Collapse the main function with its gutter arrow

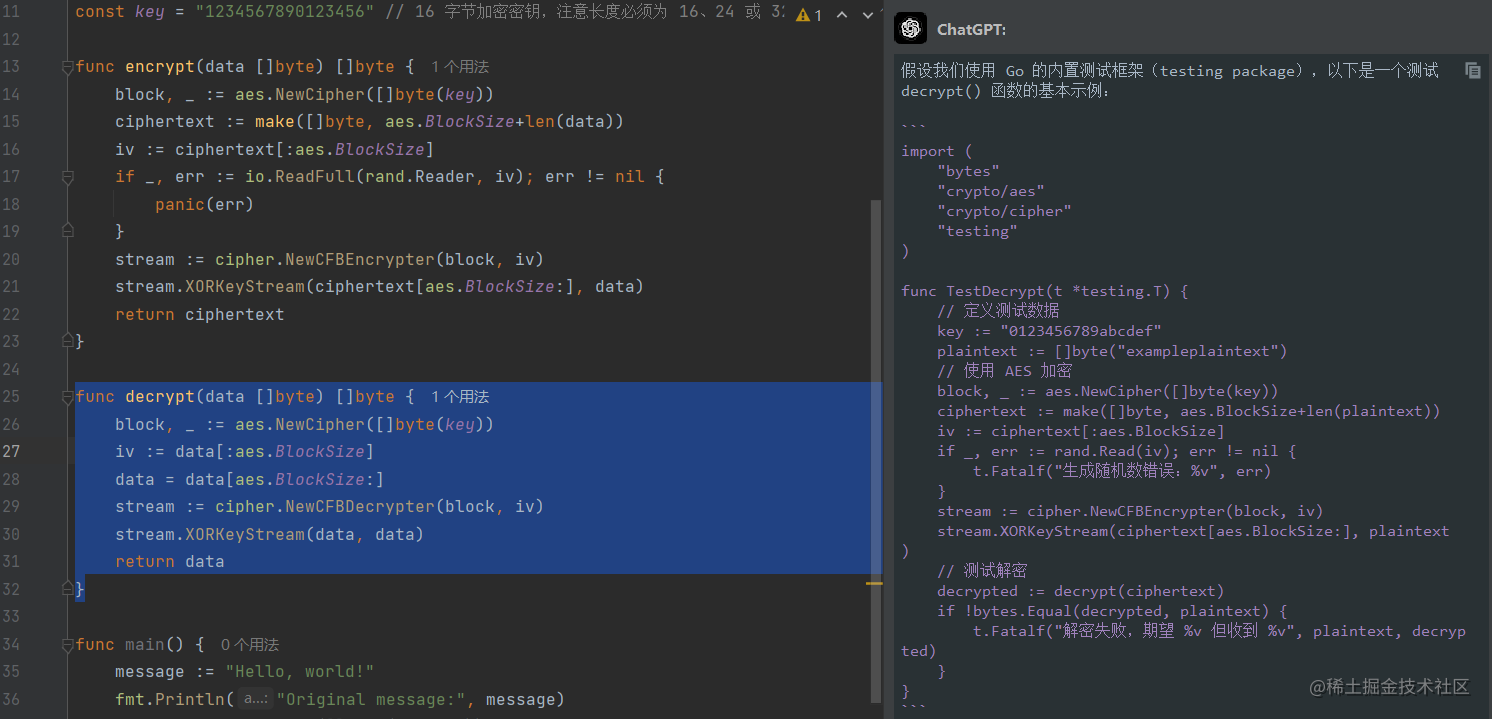pos(67,644)
